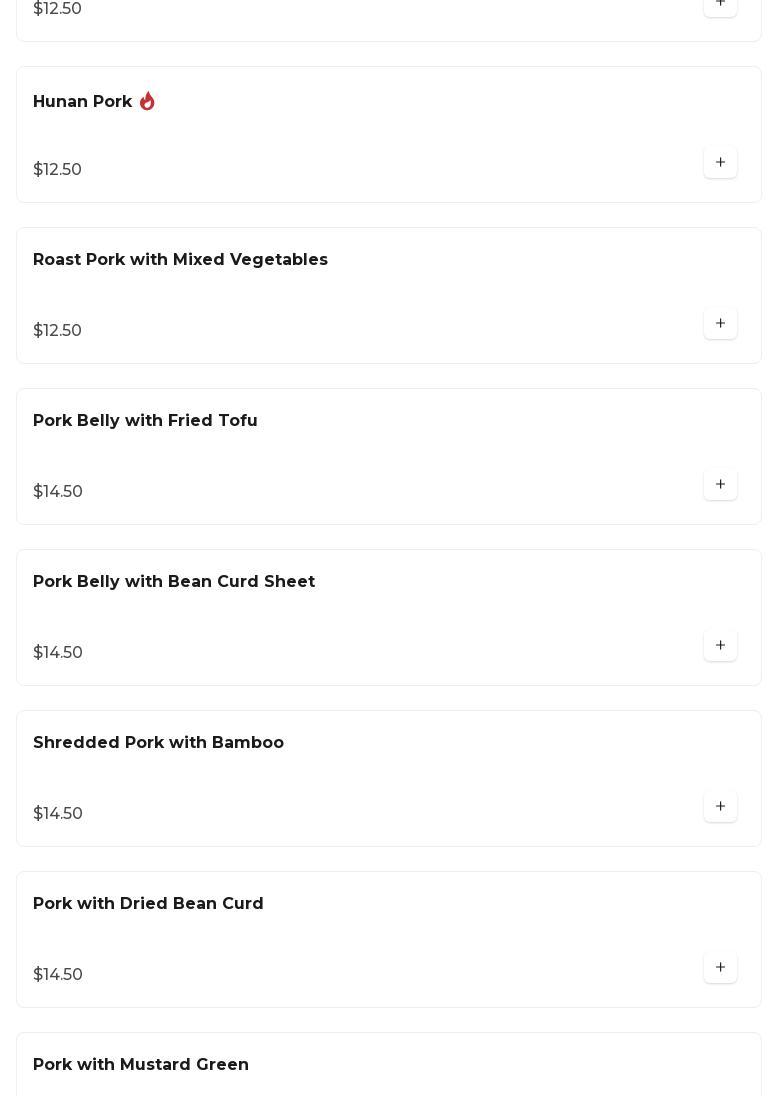Click the $12.50 price on Hunan Pork
Screen dimensions: 778x1096
(57, 170)
